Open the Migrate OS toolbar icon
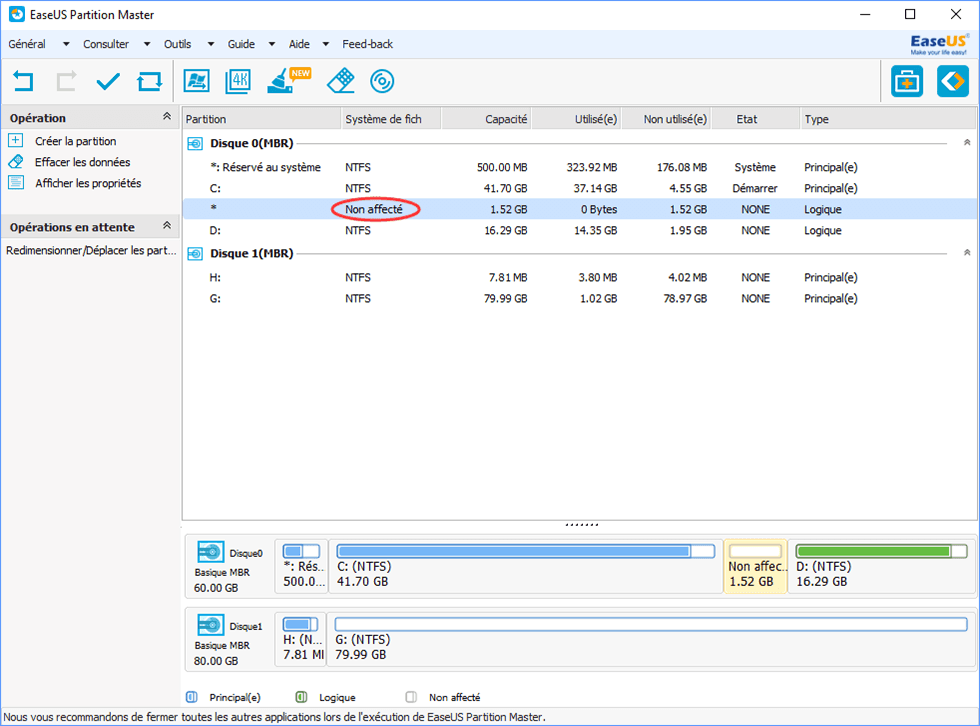The image size is (980, 726). 196,82
